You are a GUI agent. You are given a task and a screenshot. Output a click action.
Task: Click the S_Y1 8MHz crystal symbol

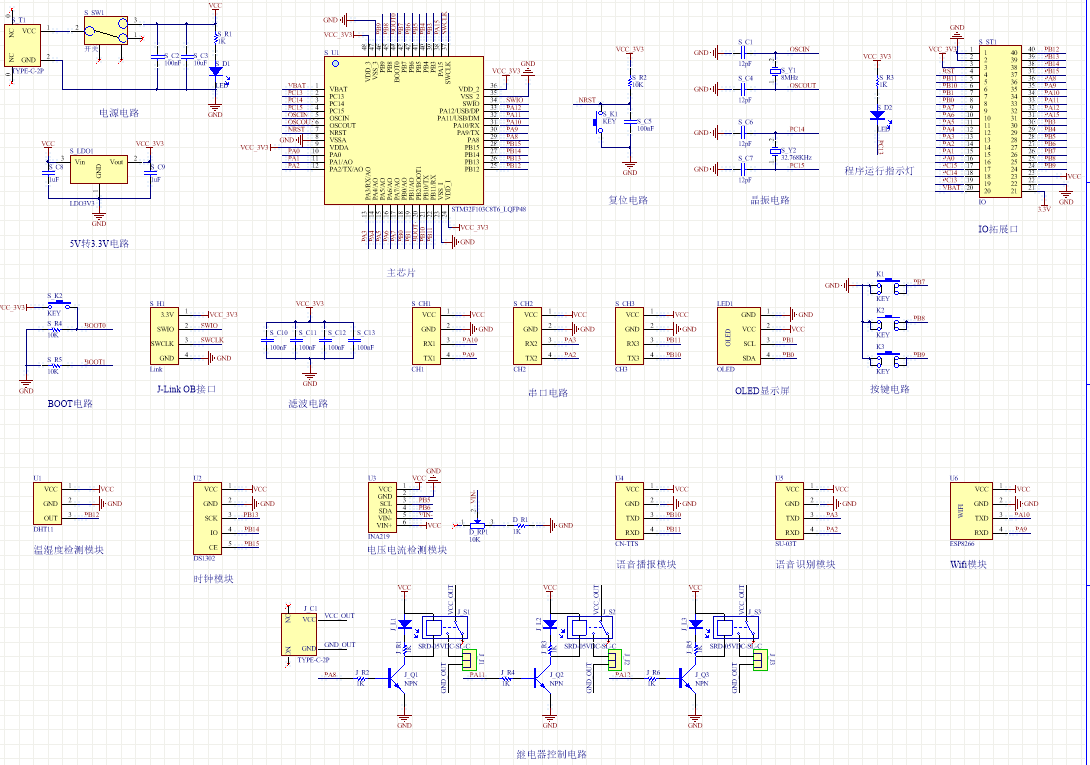coord(775,71)
